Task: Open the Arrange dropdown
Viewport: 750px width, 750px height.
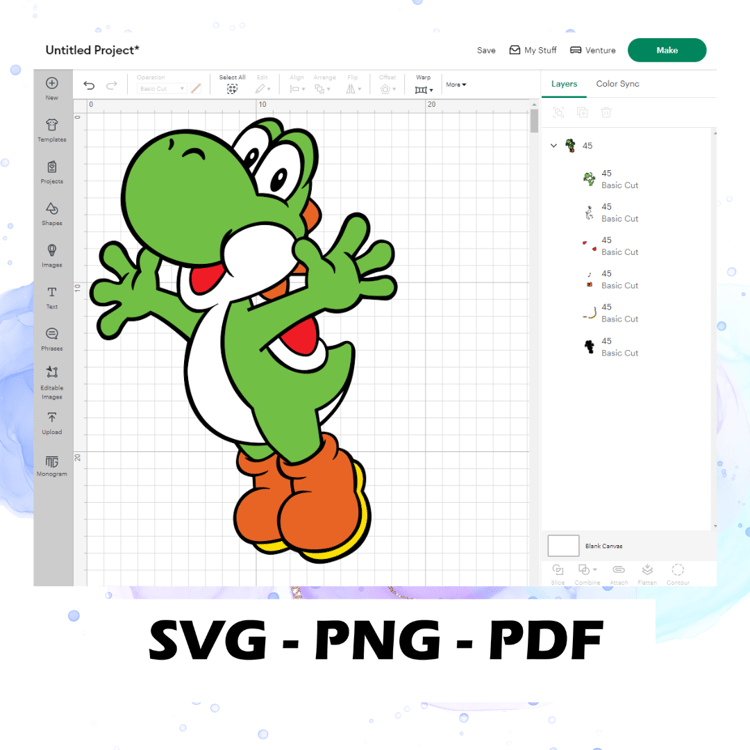Action: tap(323, 88)
